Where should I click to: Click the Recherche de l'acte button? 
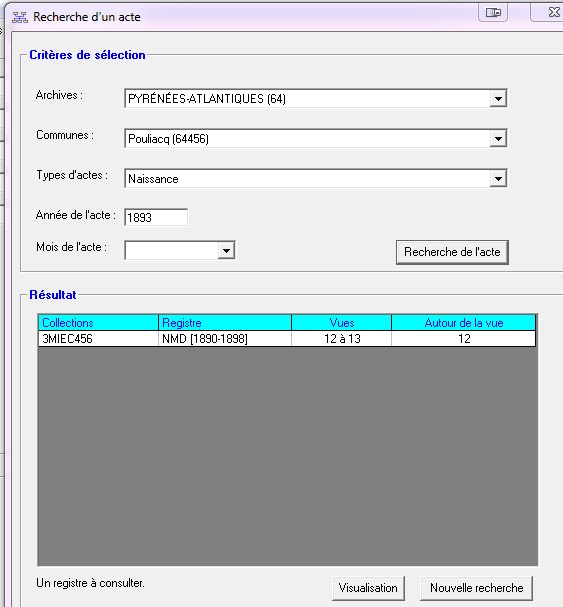[452, 252]
